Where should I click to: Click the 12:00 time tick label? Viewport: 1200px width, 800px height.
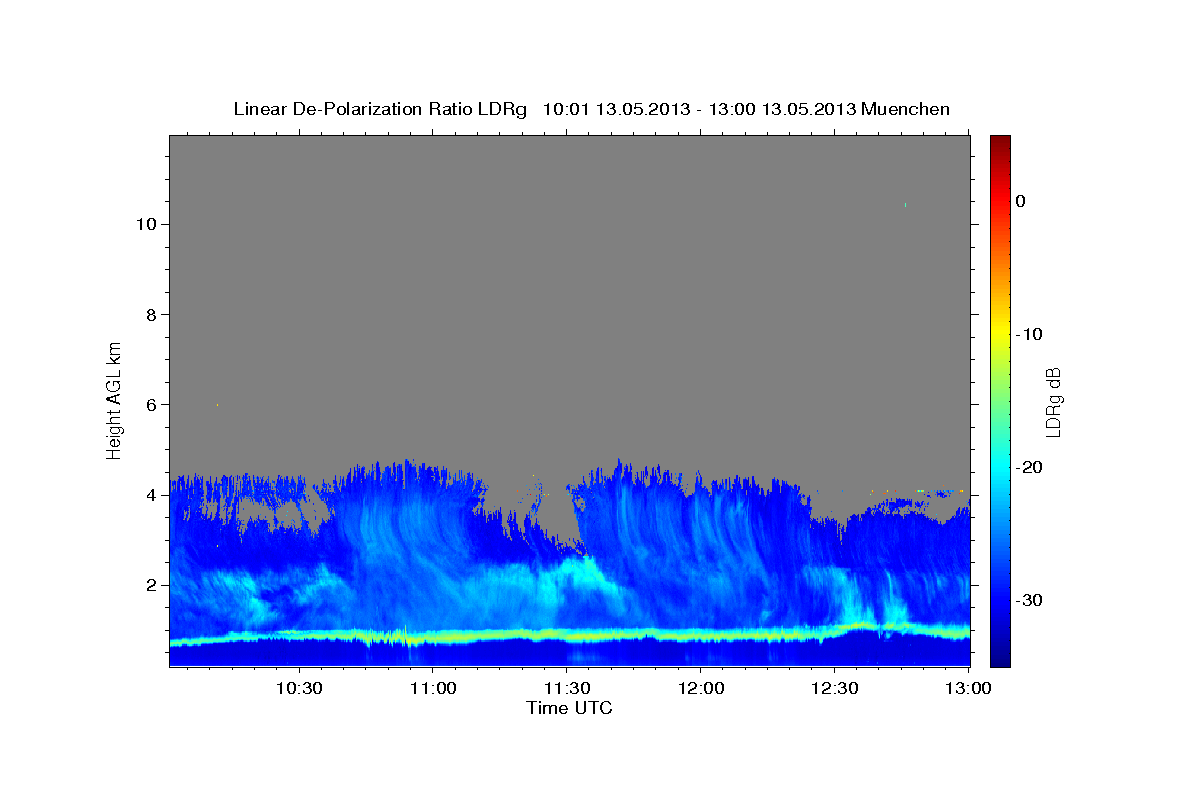pos(700,689)
